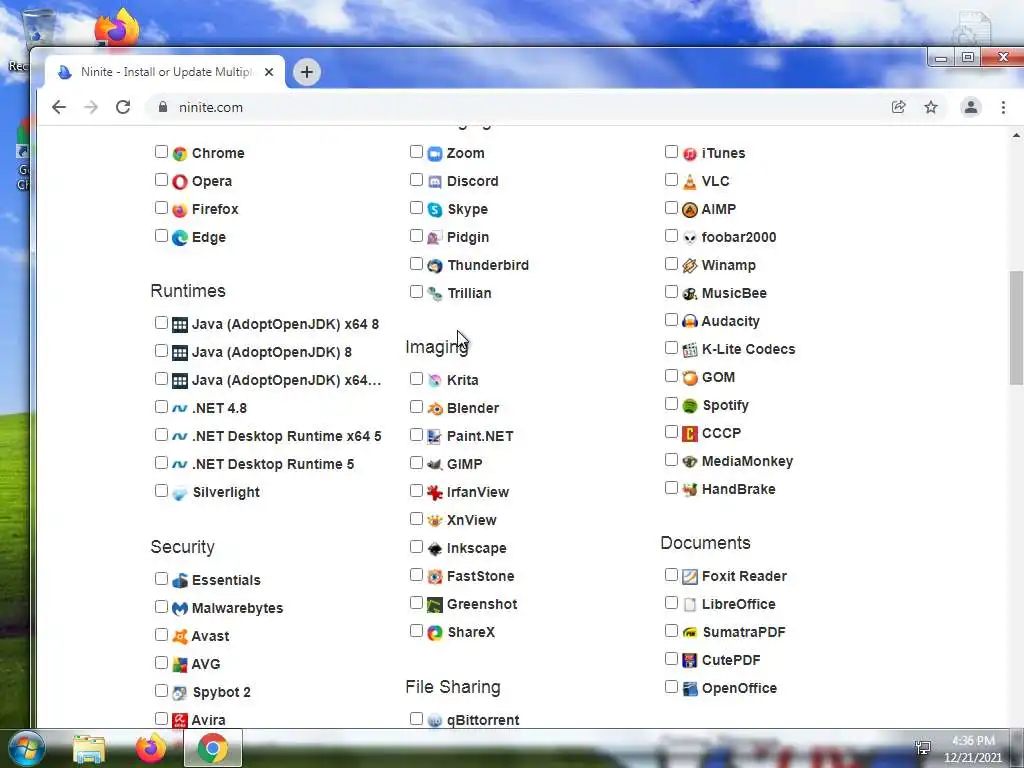This screenshot has width=1024, height=768.
Task: Click the Spybot 2 label
Action: click(x=221, y=693)
